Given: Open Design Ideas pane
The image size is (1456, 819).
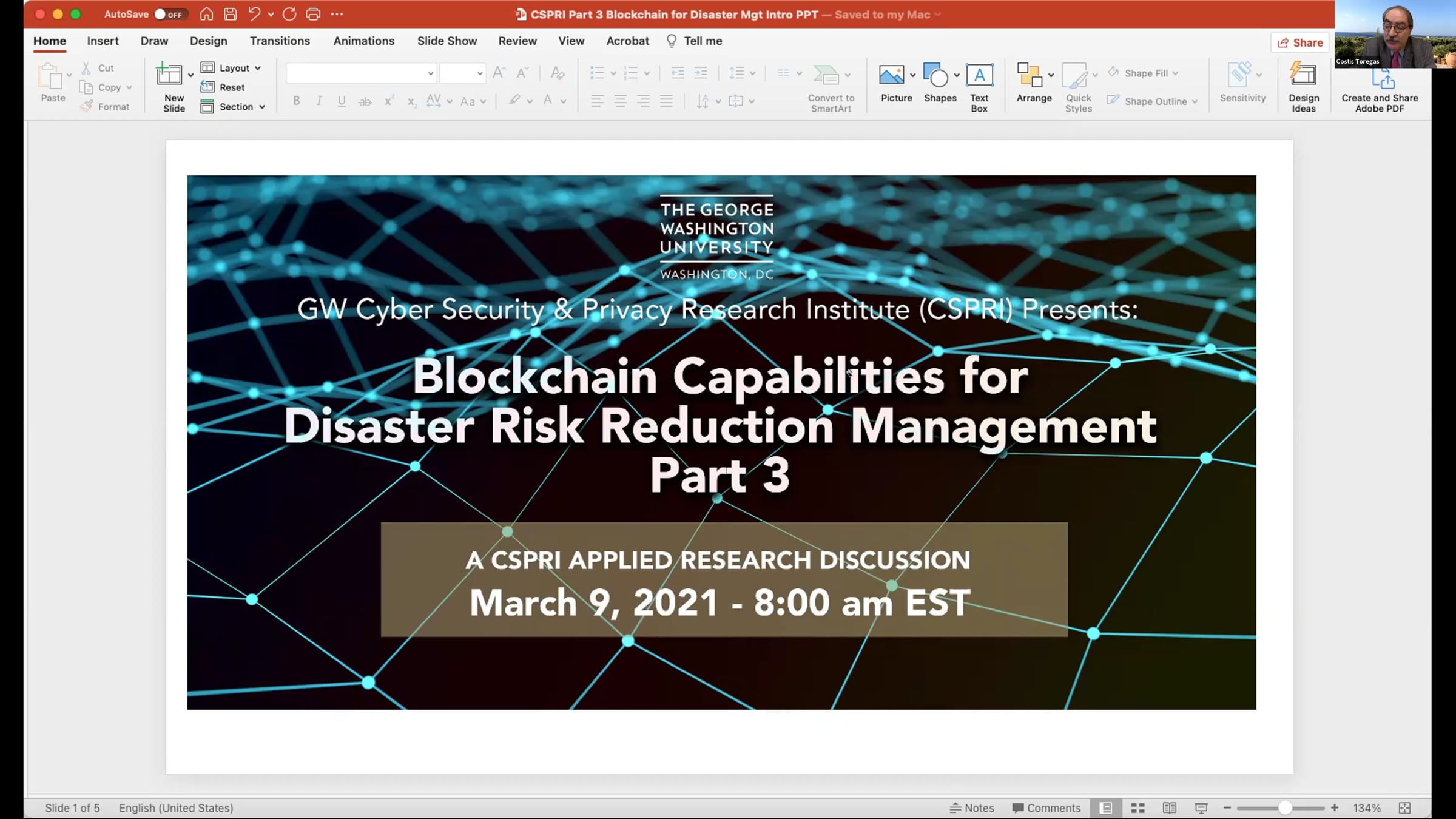Looking at the screenshot, I should click(x=1303, y=87).
